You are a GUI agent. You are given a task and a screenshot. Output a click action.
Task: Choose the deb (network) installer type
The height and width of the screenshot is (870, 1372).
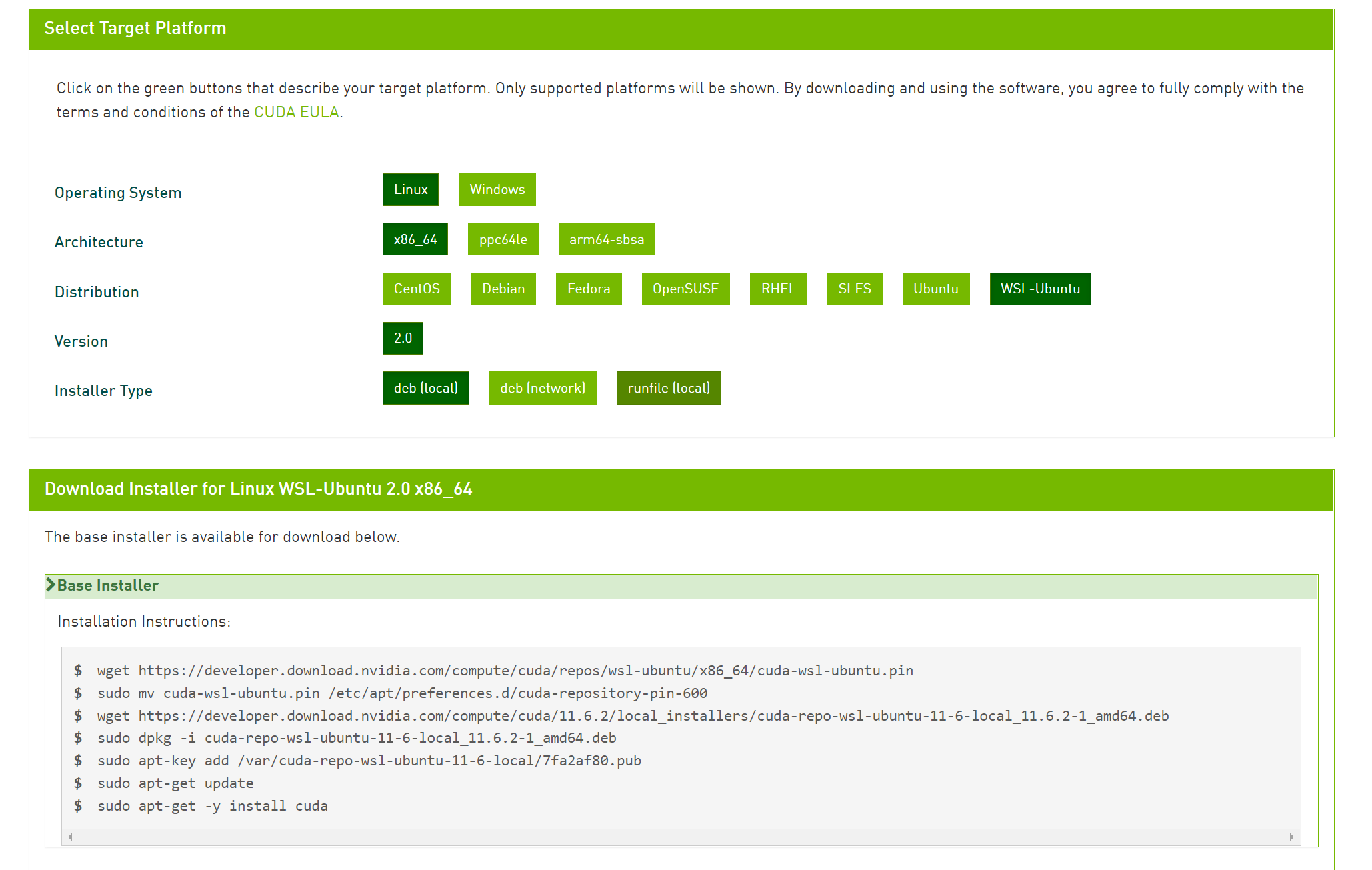[x=542, y=388]
